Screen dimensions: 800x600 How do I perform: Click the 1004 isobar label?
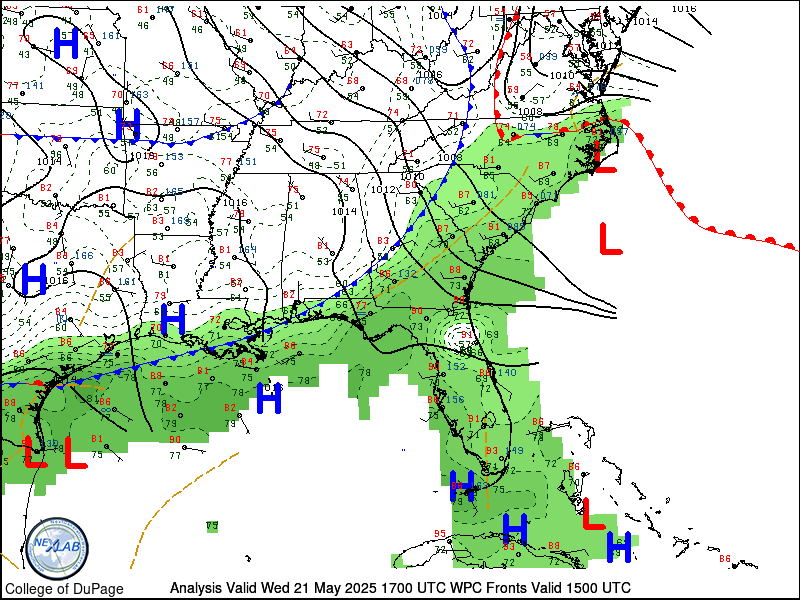click(x=440, y=16)
